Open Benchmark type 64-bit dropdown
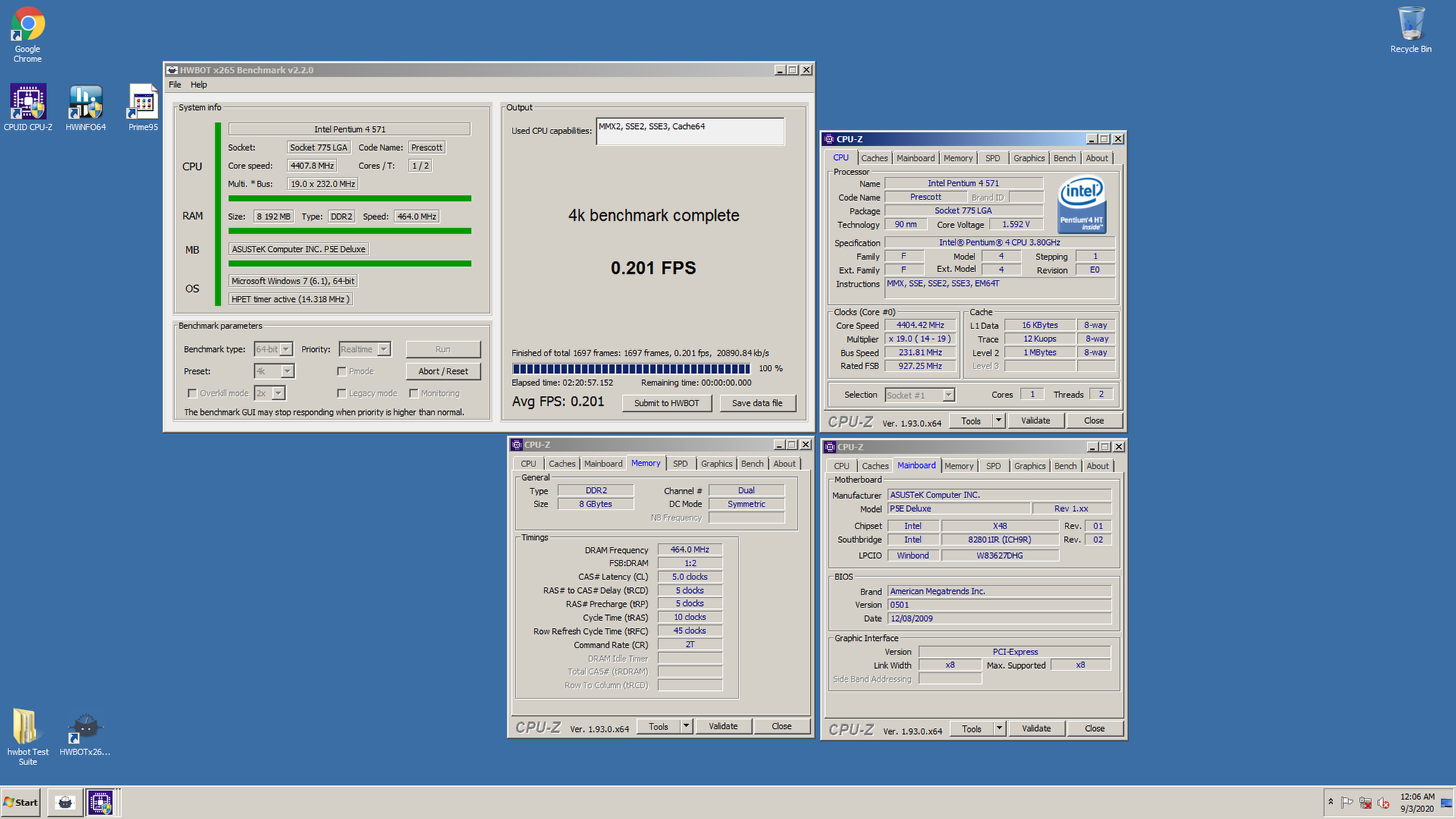This screenshot has width=1456, height=819. [286, 350]
